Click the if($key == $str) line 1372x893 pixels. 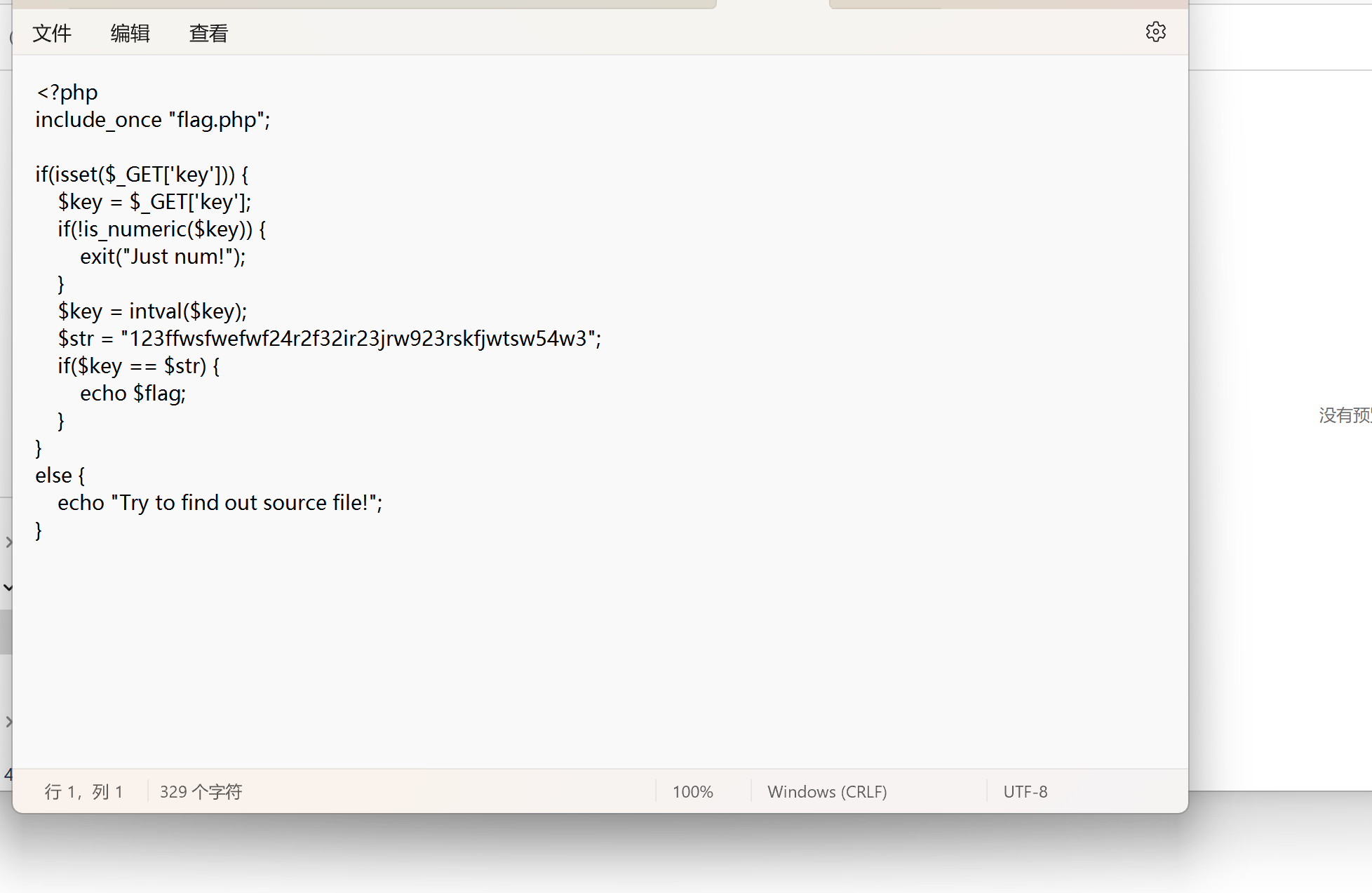[138, 366]
